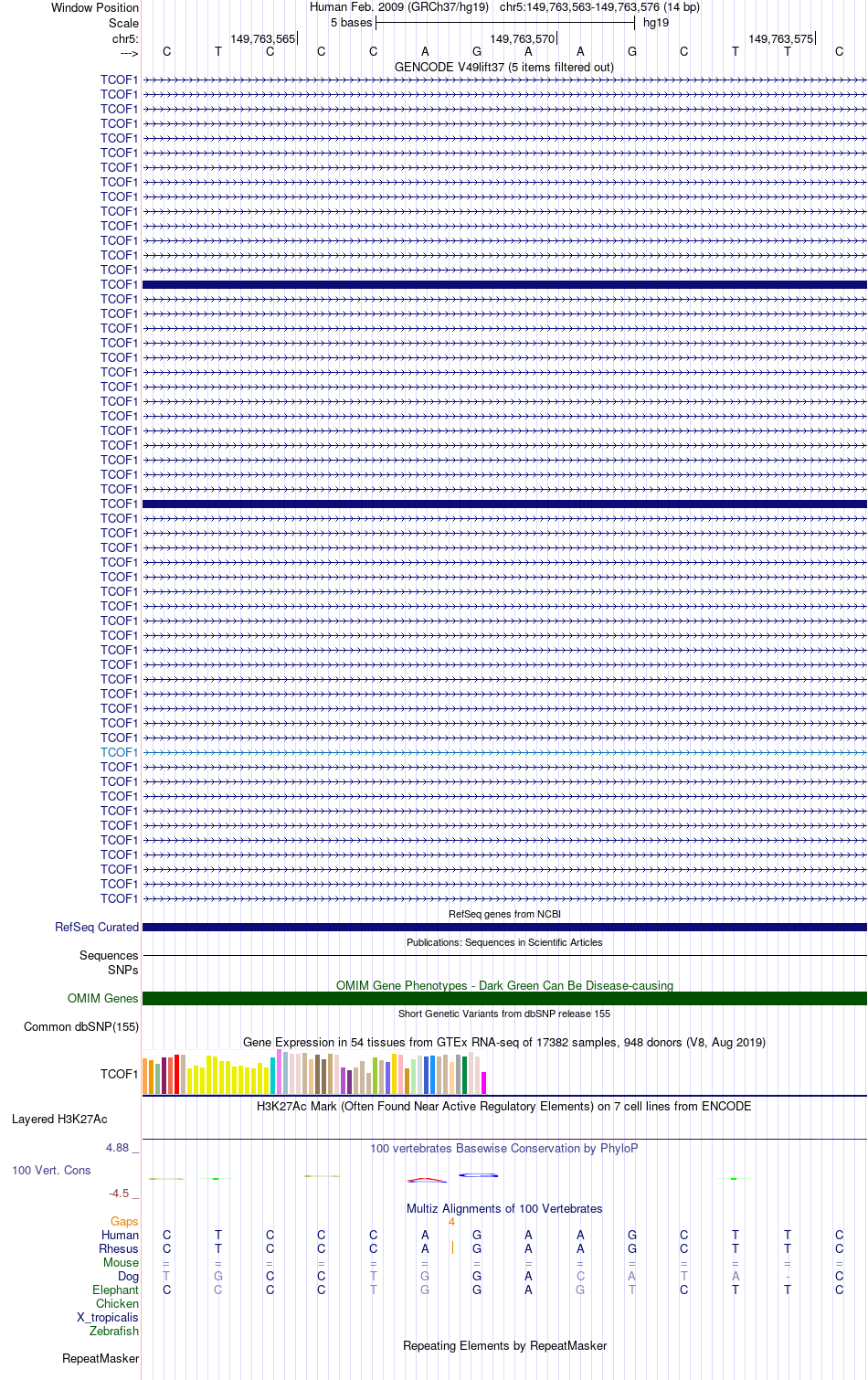The width and height of the screenshot is (868, 1380).
Task: Click the Zebrafish alignment row label
Action: (x=114, y=1331)
